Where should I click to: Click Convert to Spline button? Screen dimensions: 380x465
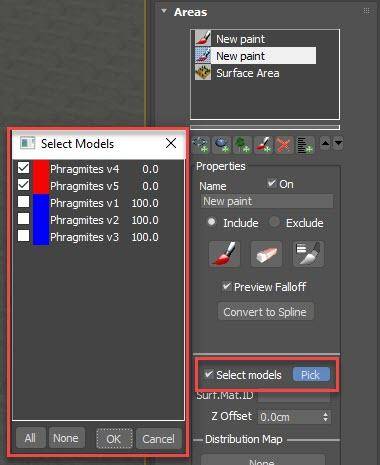(265, 312)
